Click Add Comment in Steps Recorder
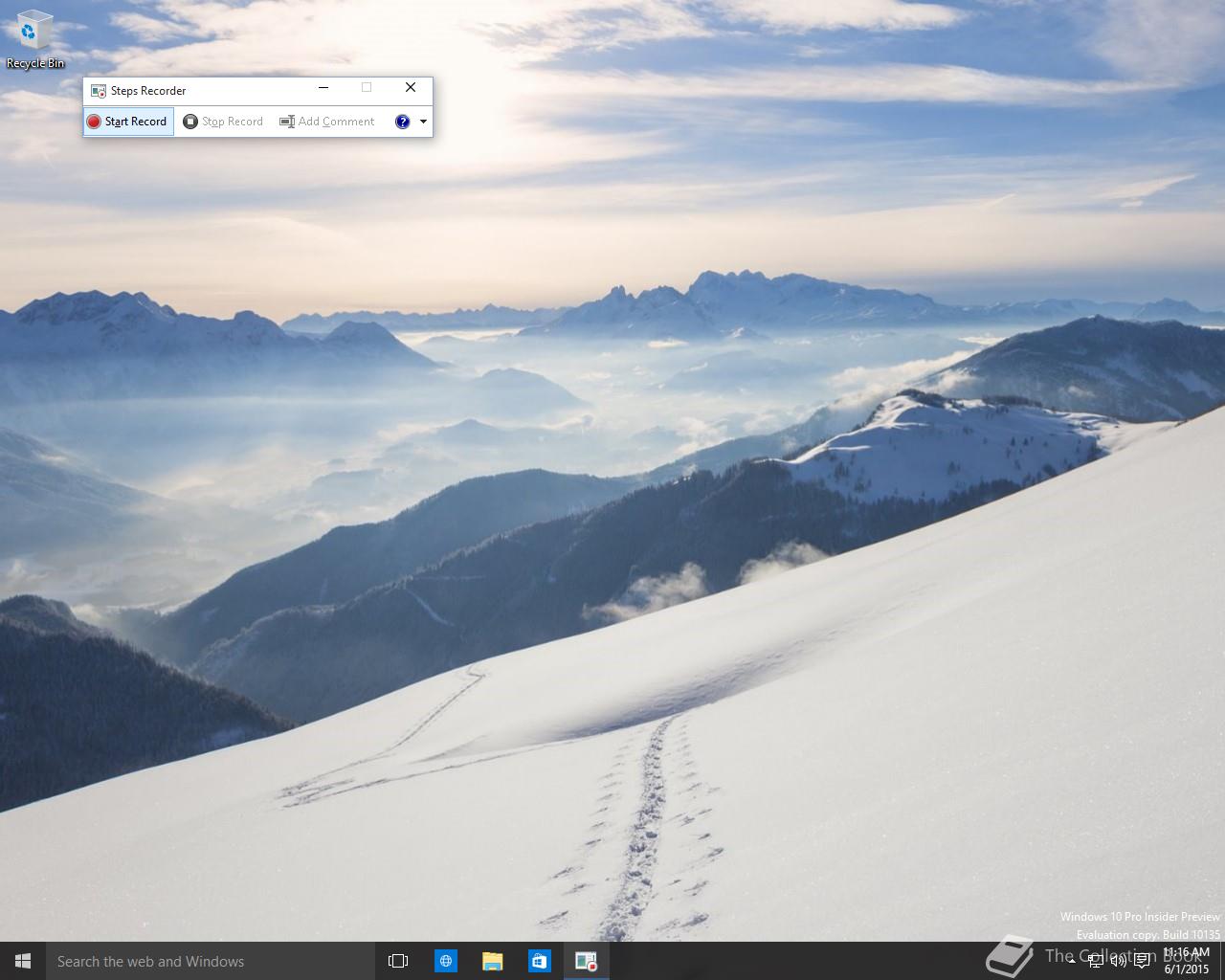Screen dimensions: 1225x980 326,122
